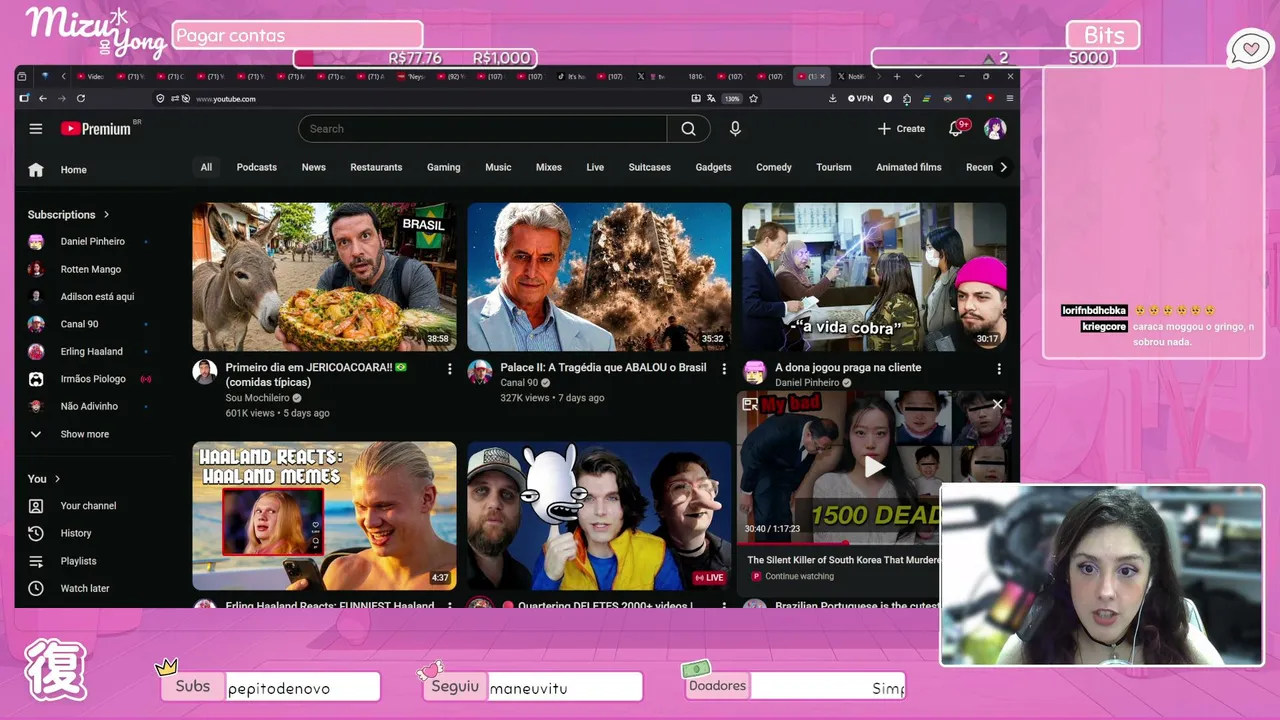Start voice search with the microphone
This screenshot has width=1280, height=720.
(735, 129)
